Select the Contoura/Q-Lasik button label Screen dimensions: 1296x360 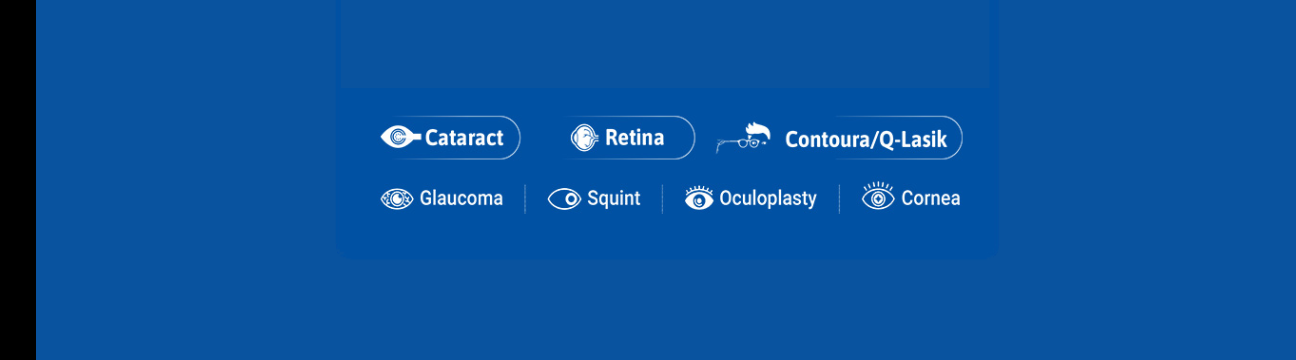(866, 139)
